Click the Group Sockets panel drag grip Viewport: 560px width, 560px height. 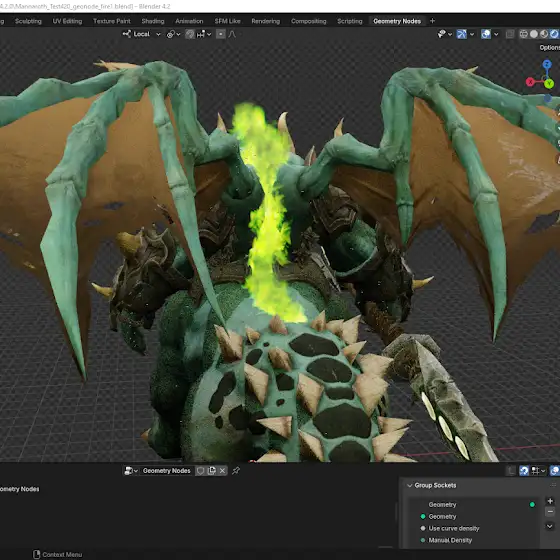tap(554, 485)
